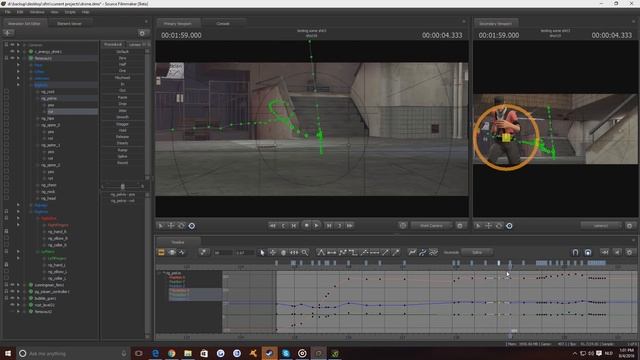Click the plus button to add animation set
Screen dimensions: 640x360
click(8, 33)
